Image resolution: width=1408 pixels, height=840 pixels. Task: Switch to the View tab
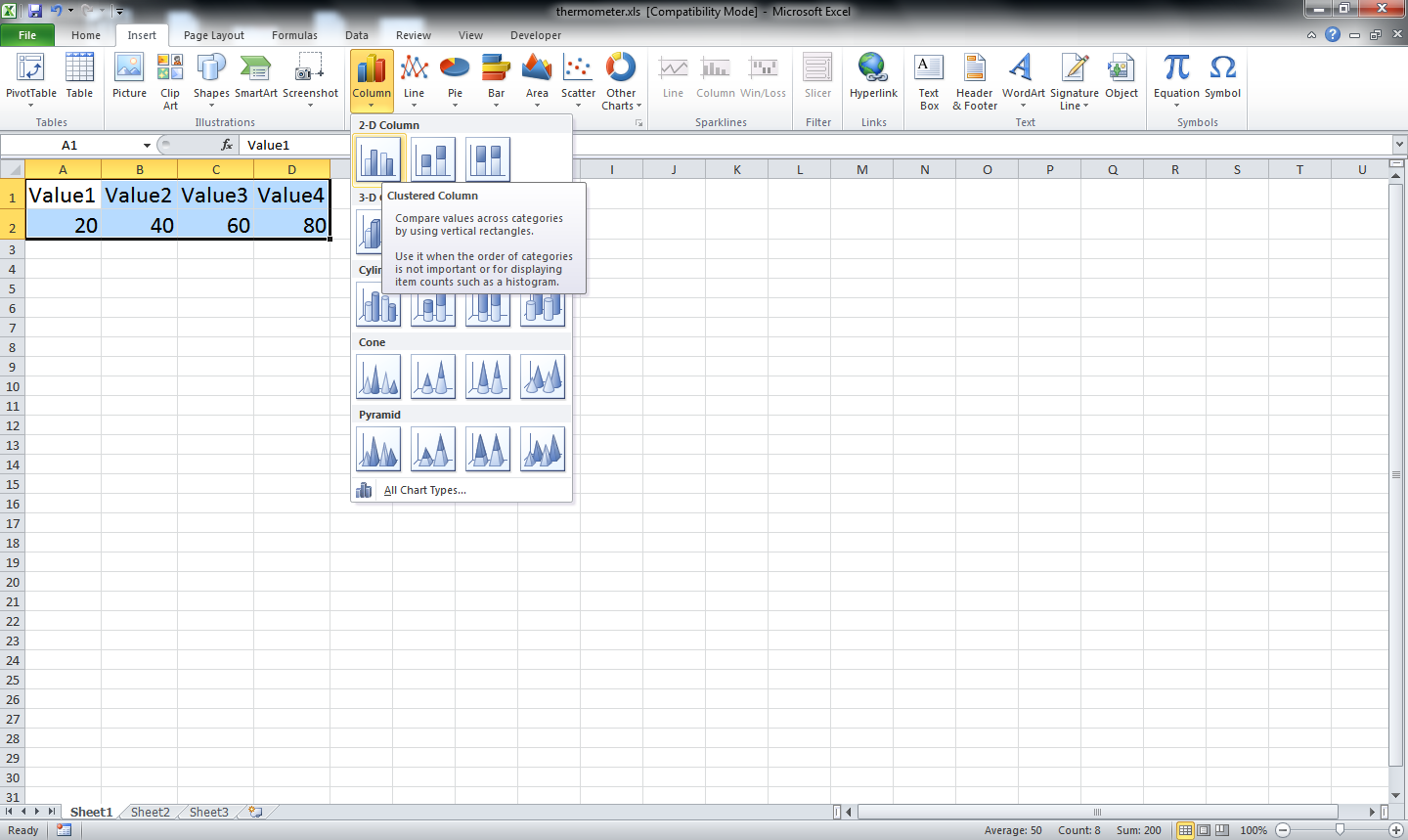tap(470, 35)
